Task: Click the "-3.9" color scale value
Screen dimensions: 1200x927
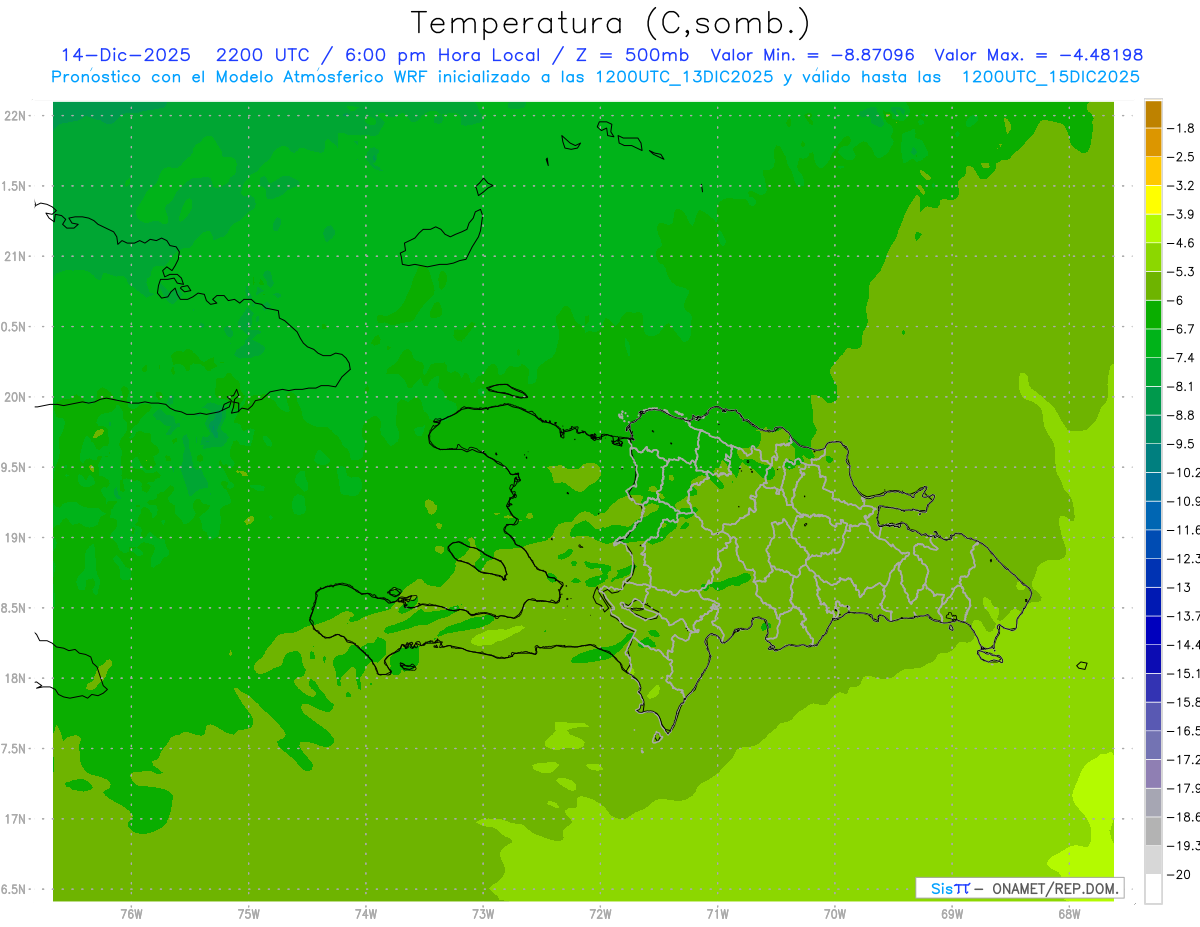Action: pos(1181,214)
